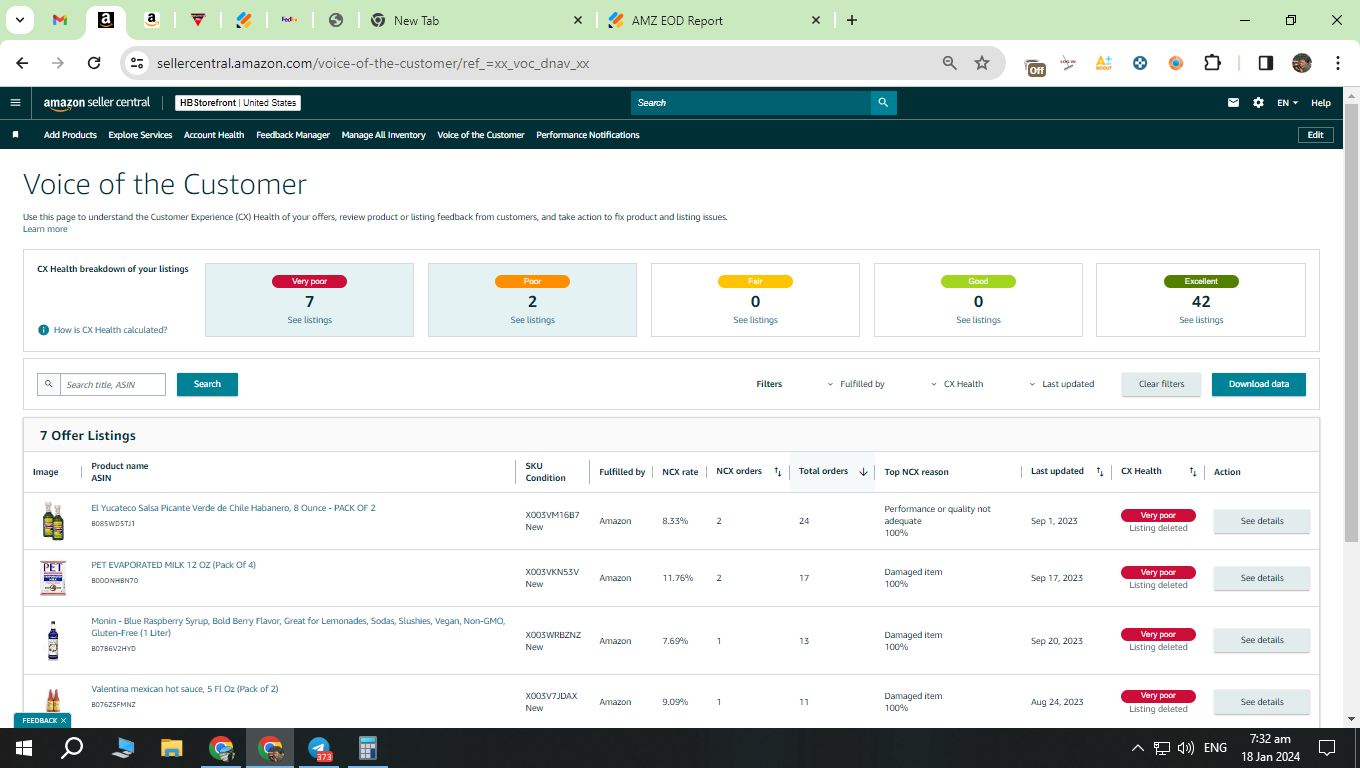See details for Monin Blue Raspberry Syrup

(x=1262, y=640)
